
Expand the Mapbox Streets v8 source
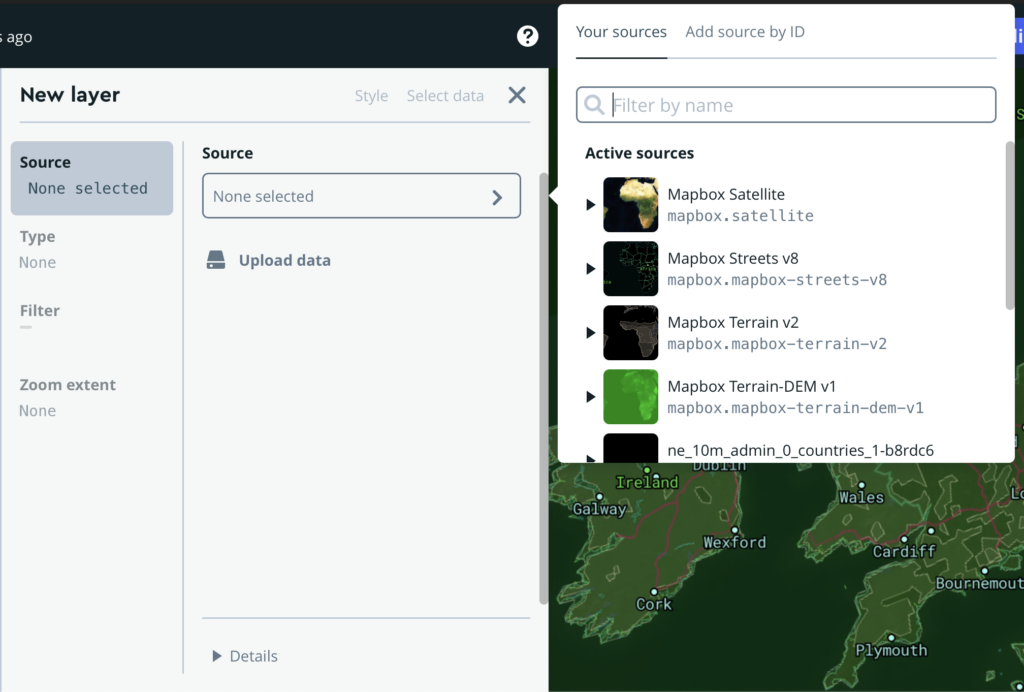tap(591, 269)
